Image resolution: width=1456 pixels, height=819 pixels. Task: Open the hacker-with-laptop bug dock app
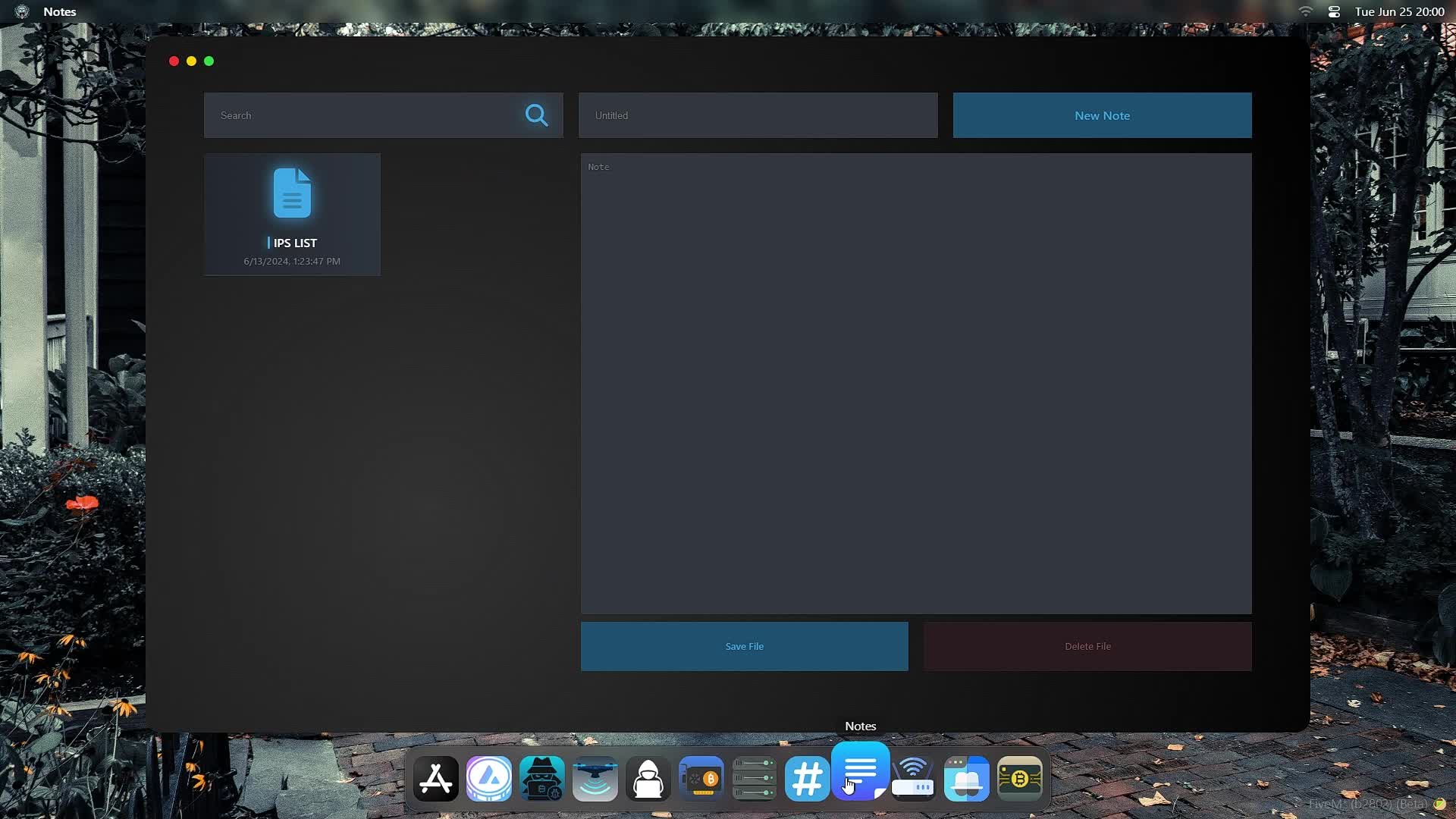click(x=542, y=779)
